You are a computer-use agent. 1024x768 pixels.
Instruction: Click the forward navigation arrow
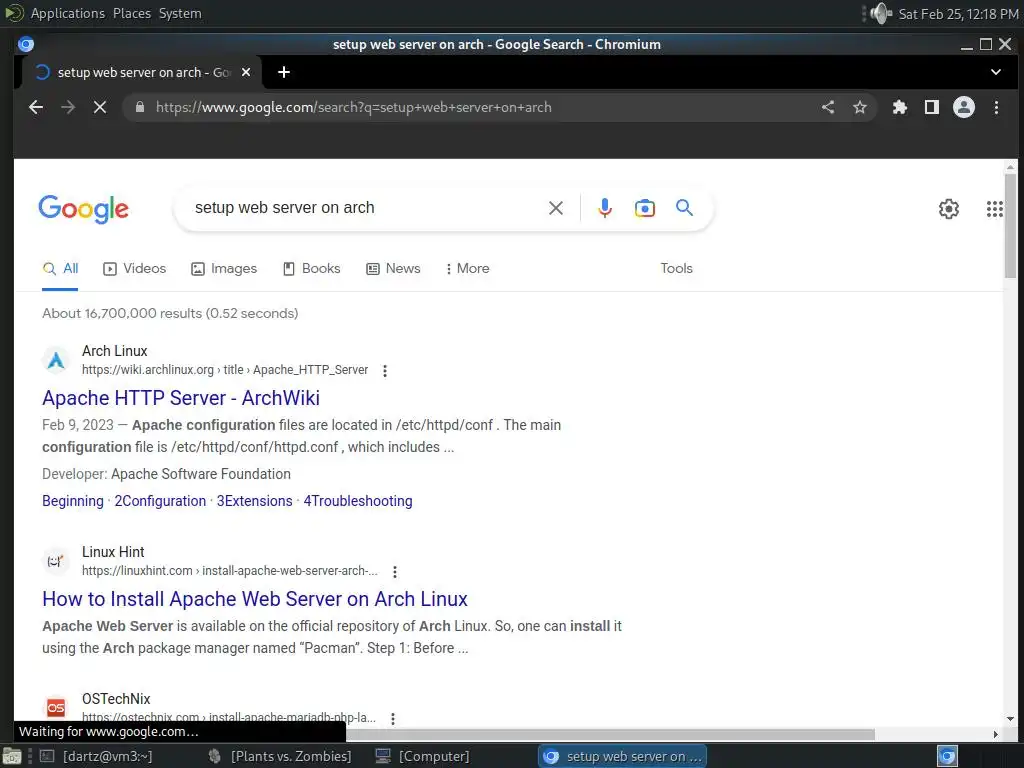pos(68,107)
